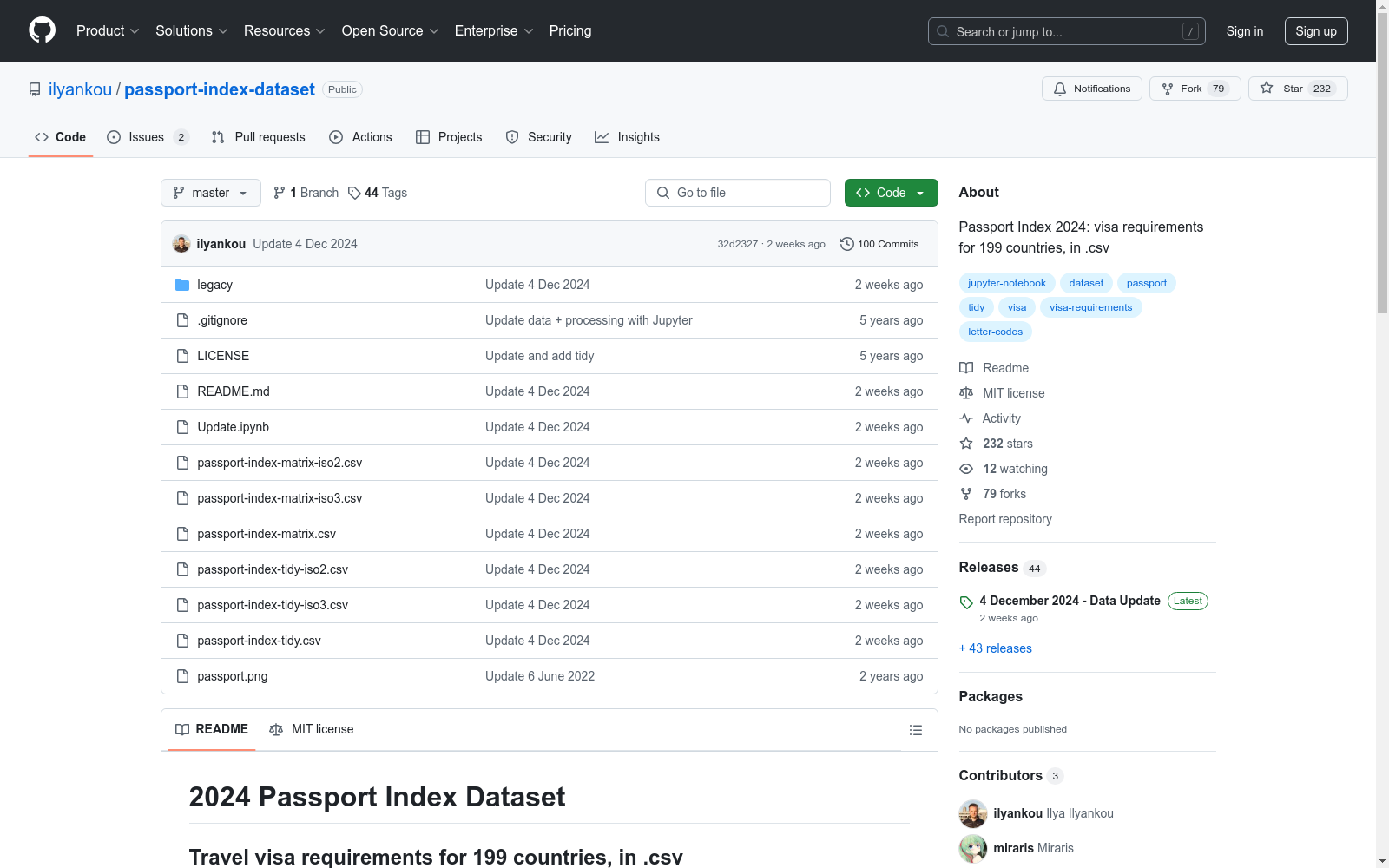The image size is (1389, 868).
Task: Open the Issues tab
Action: click(x=148, y=137)
